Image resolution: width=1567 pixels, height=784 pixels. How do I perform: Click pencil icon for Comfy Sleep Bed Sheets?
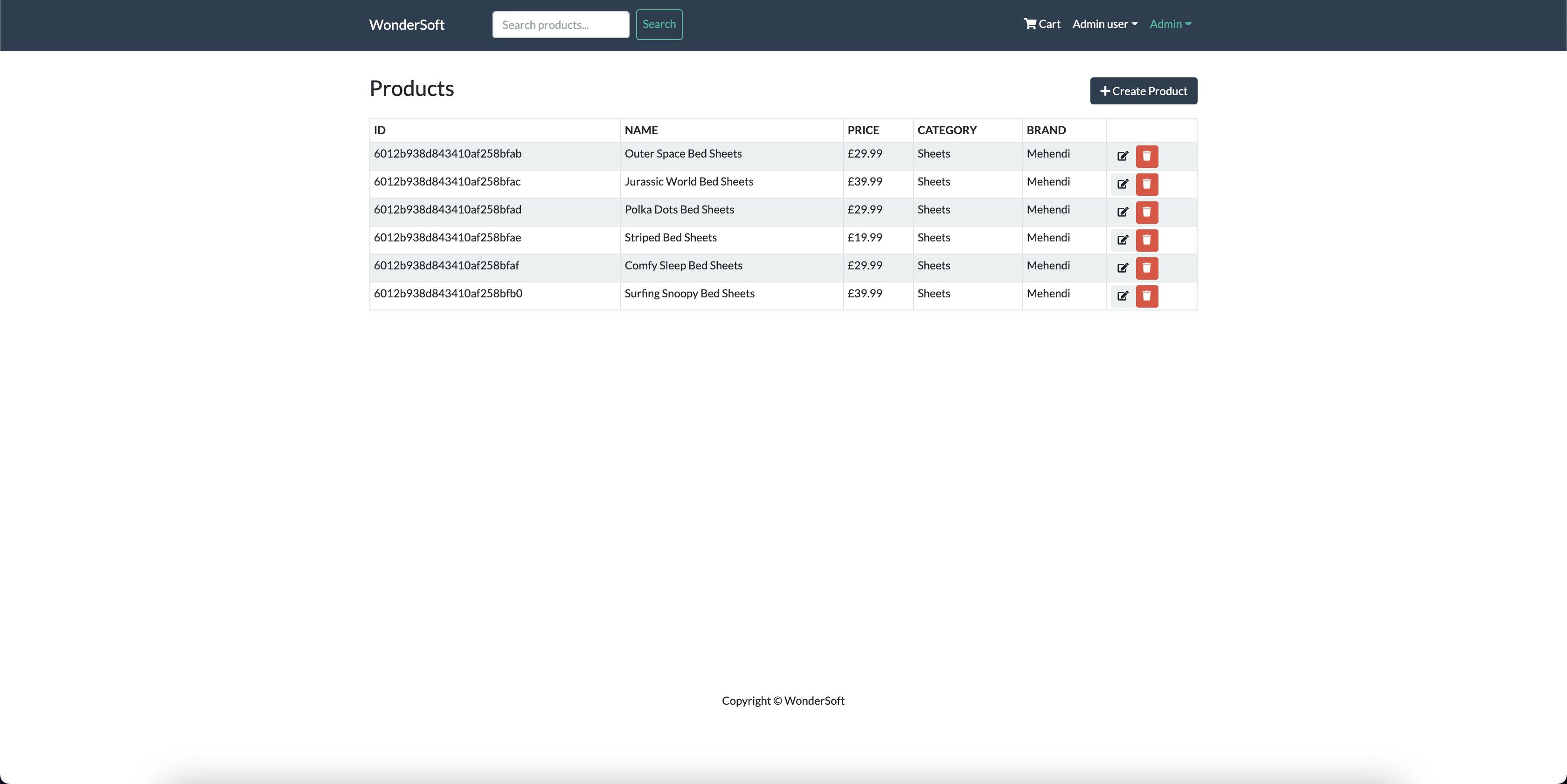1123,268
